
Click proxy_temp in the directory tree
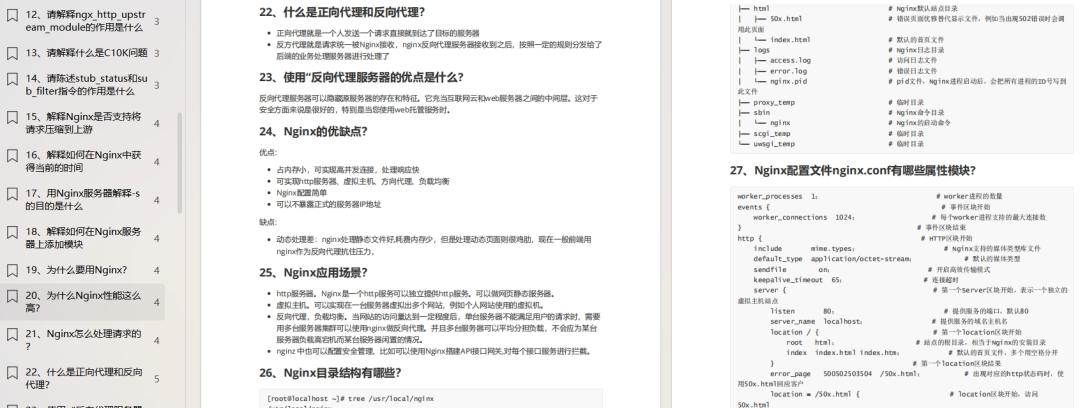pos(773,102)
